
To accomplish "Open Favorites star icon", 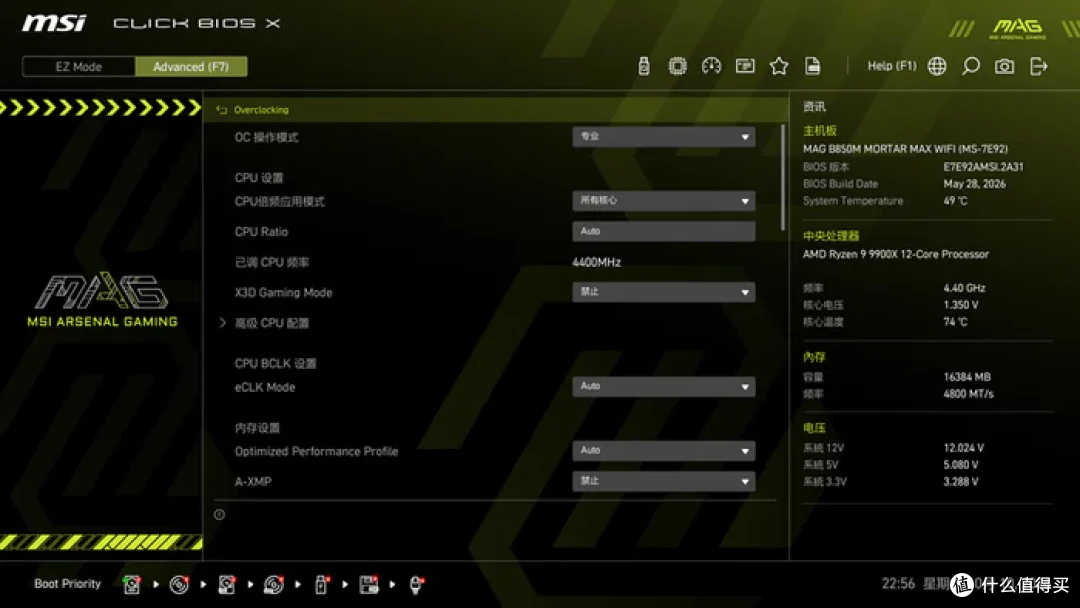I will (x=778, y=66).
